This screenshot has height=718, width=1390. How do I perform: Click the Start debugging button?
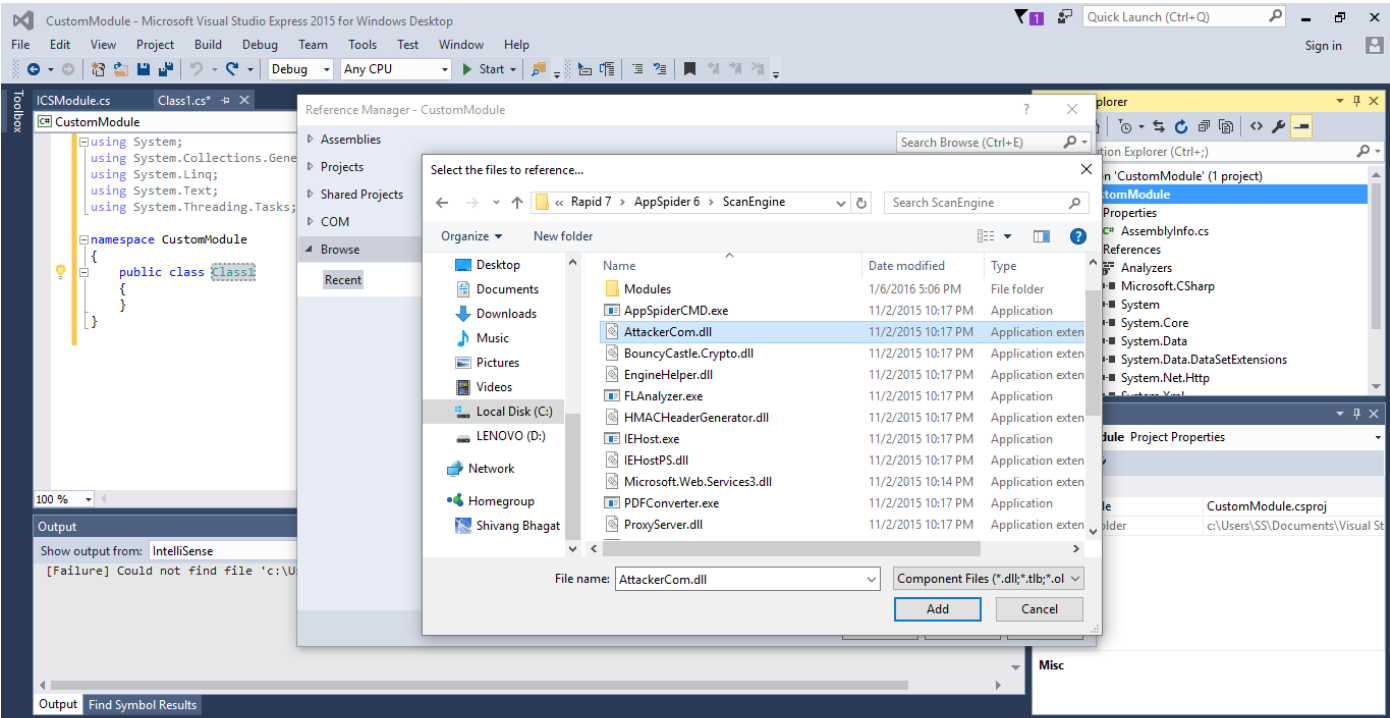pyautogui.click(x=482, y=69)
